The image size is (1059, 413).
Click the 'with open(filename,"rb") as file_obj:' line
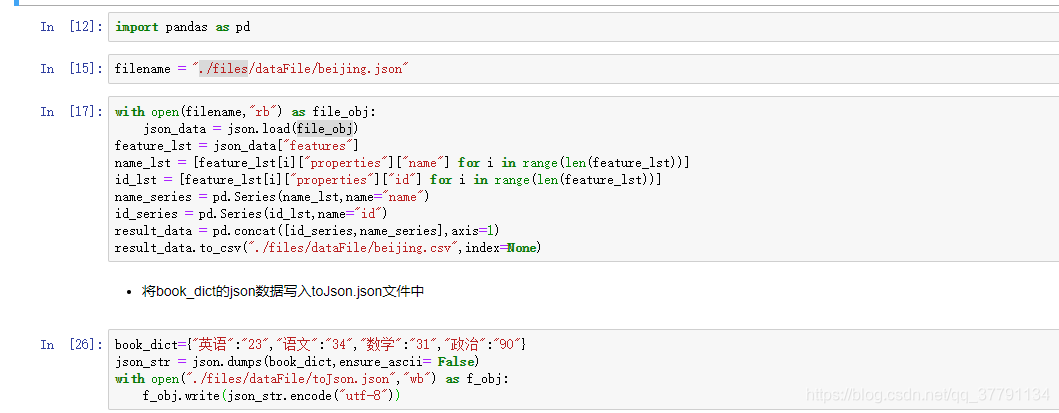(245, 112)
